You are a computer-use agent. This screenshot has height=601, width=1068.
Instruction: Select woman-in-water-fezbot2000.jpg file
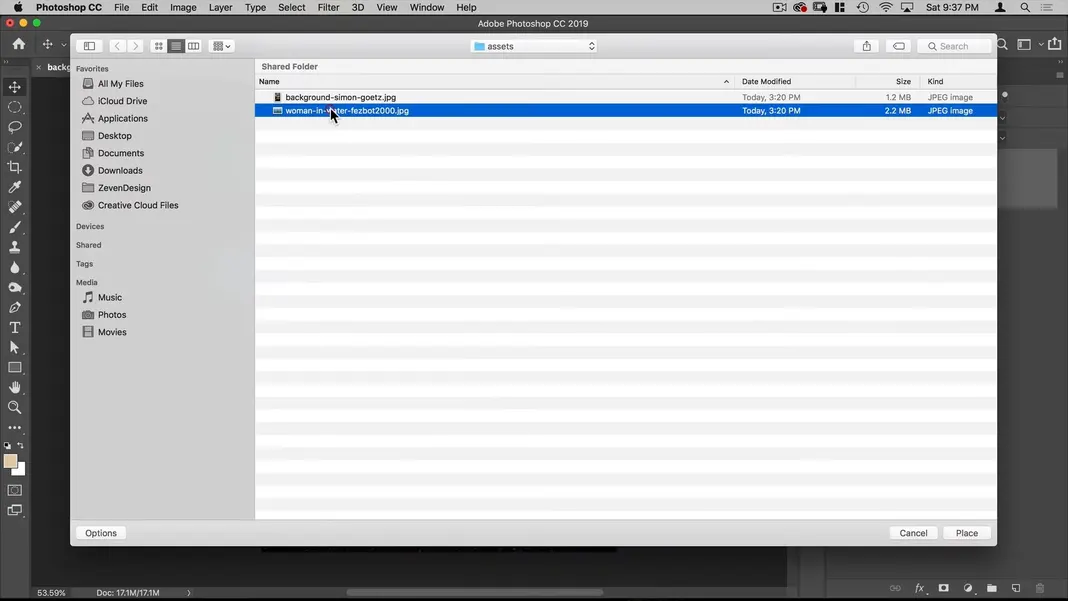tap(625, 110)
